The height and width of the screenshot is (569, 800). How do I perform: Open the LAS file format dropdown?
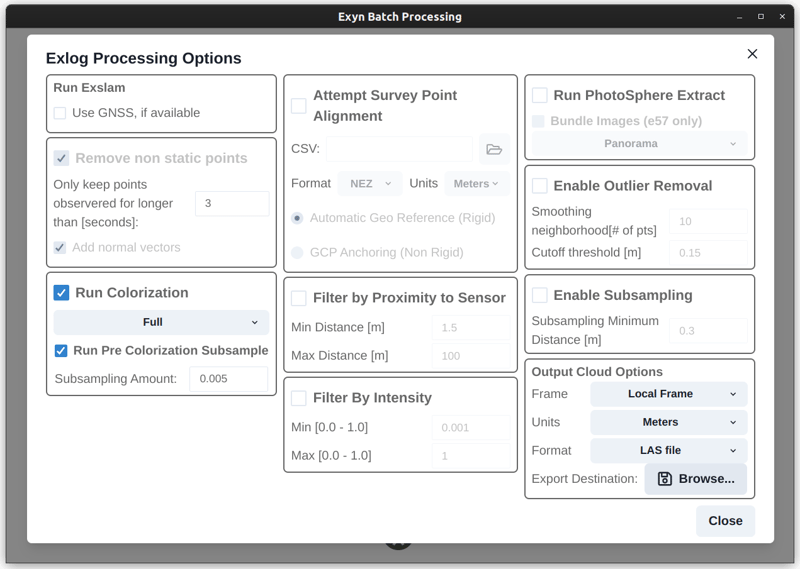tap(668, 451)
